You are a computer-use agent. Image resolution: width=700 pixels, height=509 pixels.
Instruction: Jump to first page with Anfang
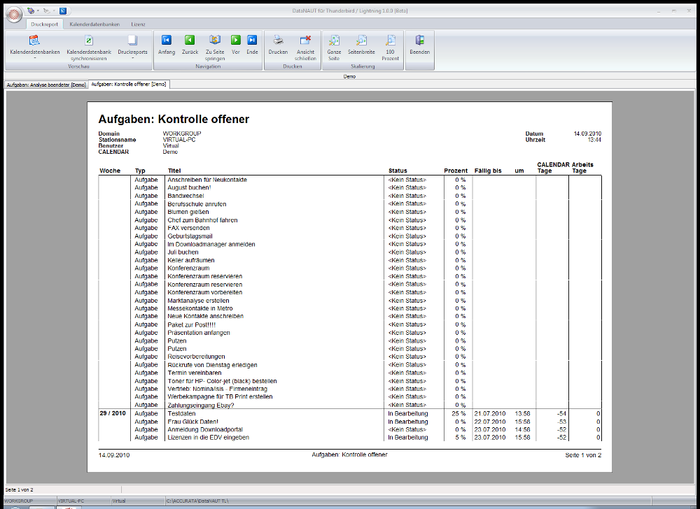pos(166,45)
